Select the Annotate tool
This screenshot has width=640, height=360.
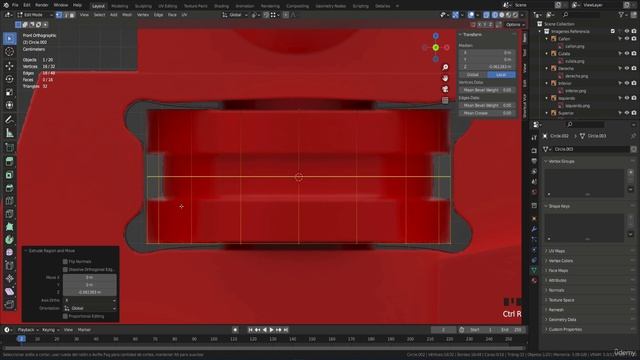[x=9, y=120]
